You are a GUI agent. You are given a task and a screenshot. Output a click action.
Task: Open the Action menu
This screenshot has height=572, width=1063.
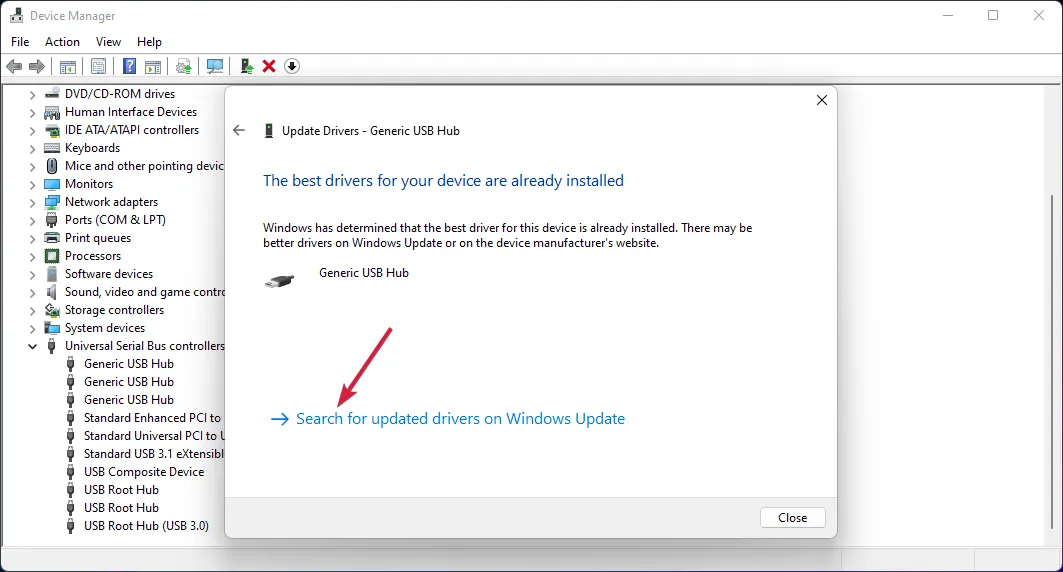click(x=62, y=42)
